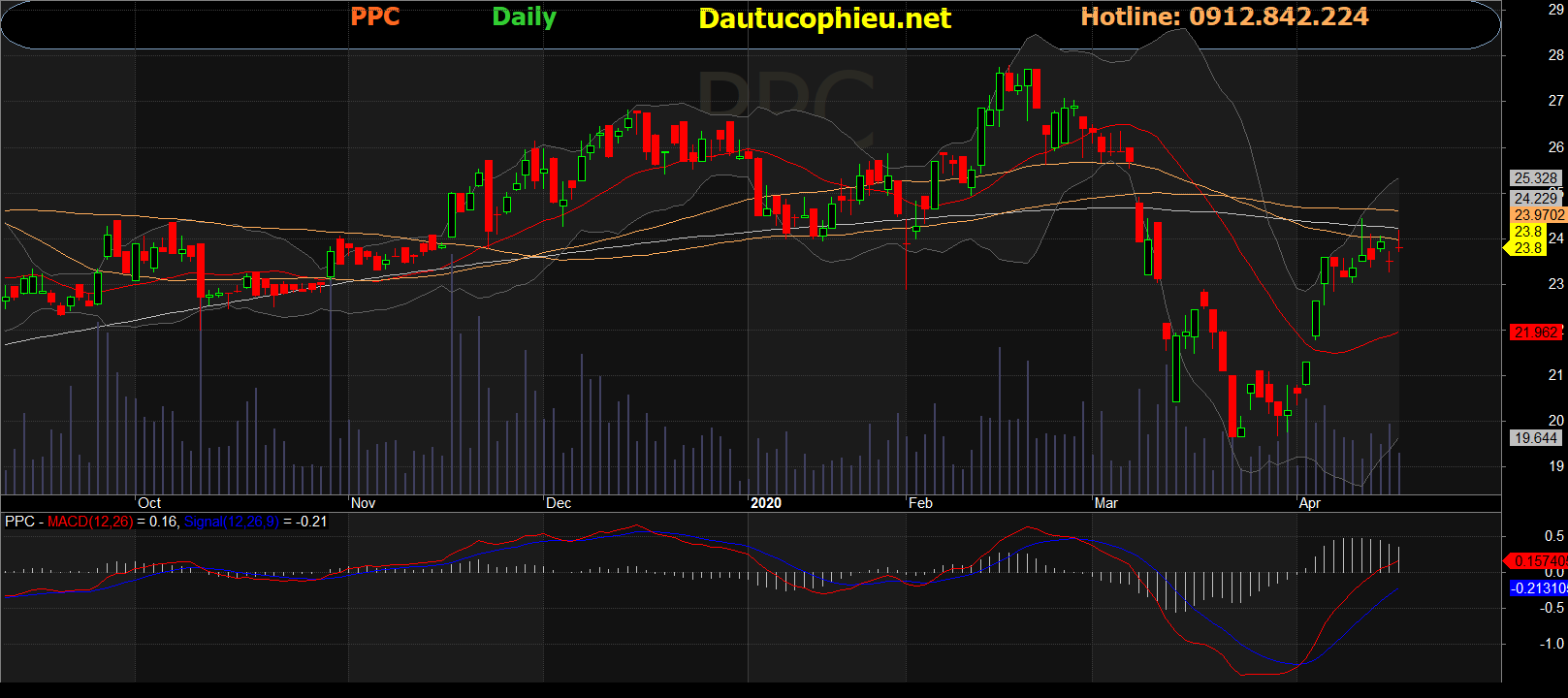Screen dimensions: 1568x698
Task: Select the Nov marker on time axis
Action: (363, 503)
